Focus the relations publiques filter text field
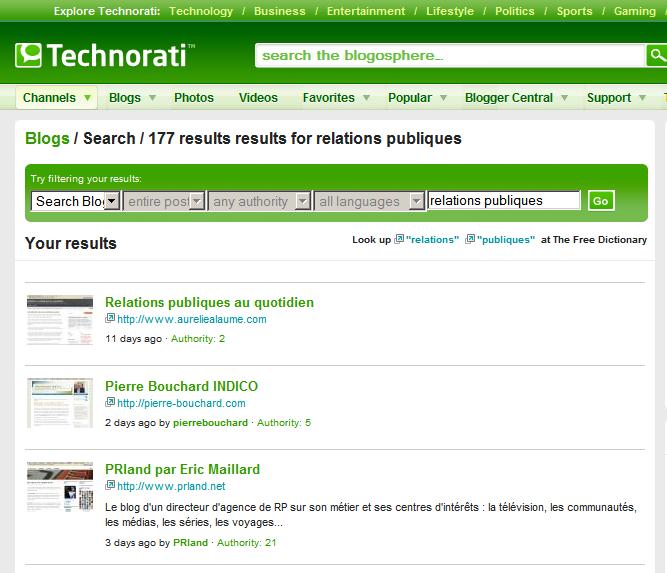 504,200
